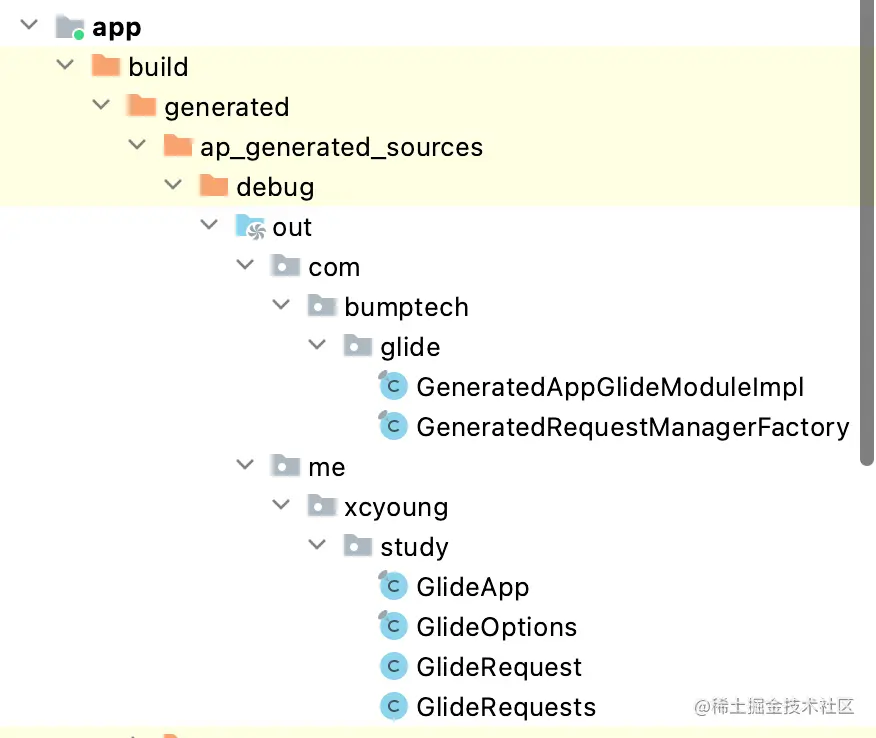
Task: Click the ap_generated_sources folder icon
Action: (x=178, y=145)
